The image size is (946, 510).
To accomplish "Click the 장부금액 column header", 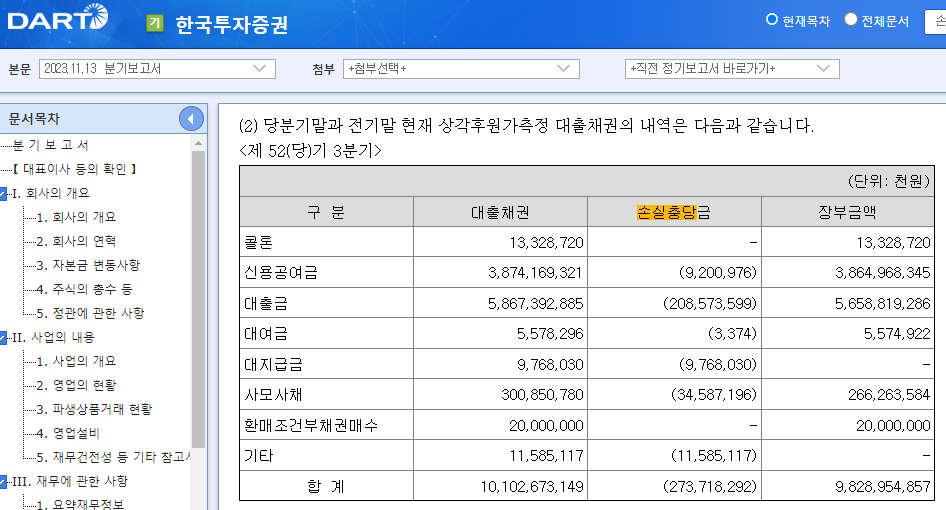I will [847, 212].
